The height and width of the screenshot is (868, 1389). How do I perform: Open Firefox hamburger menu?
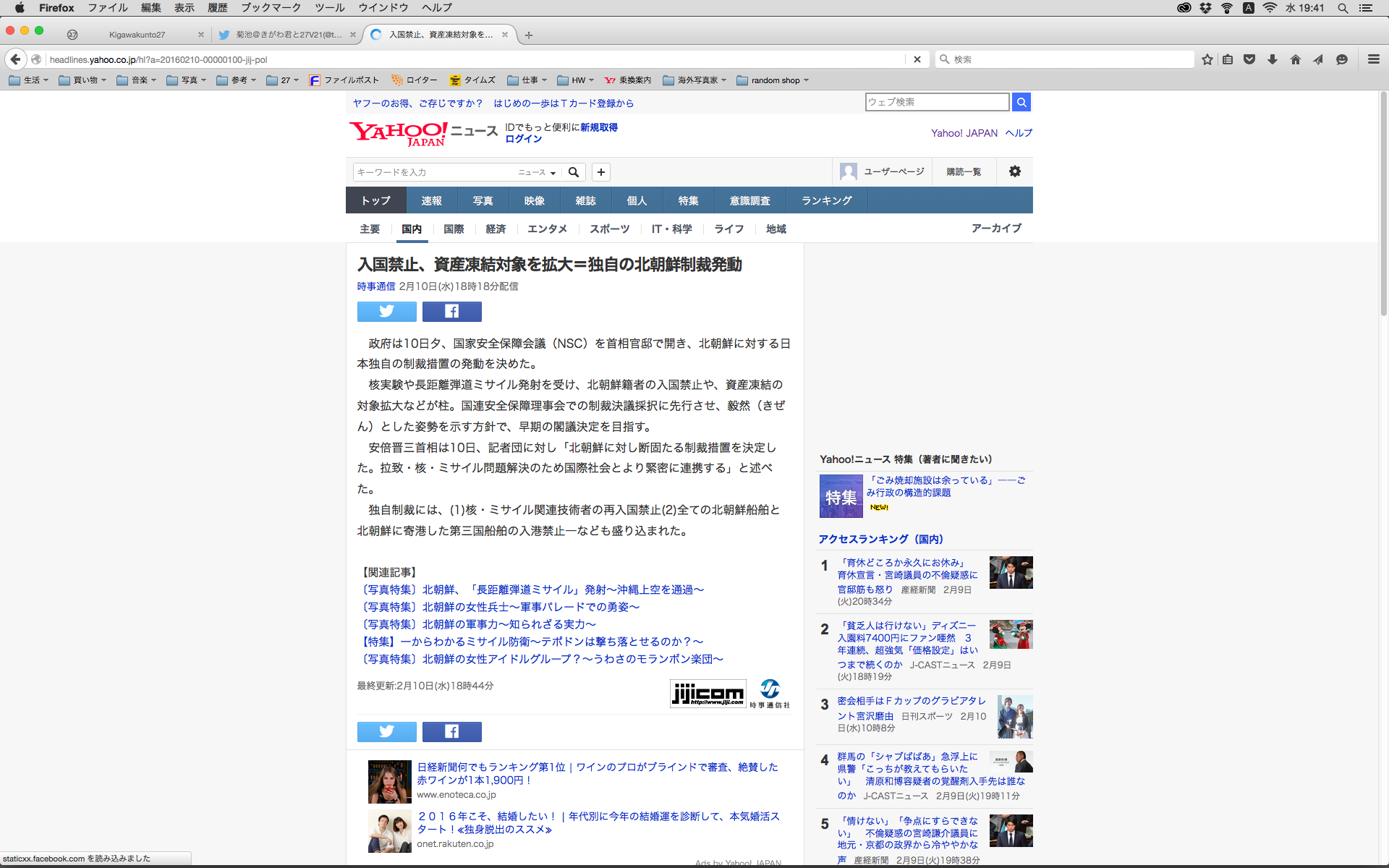[1373, 59]
